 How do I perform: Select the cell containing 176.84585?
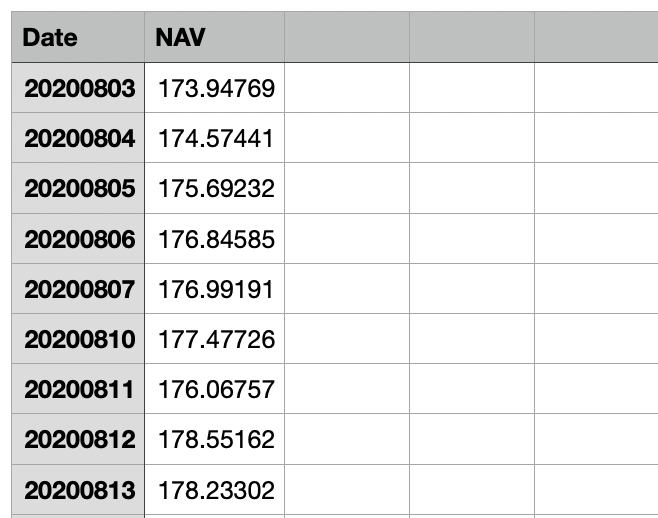tap(214, 238)
